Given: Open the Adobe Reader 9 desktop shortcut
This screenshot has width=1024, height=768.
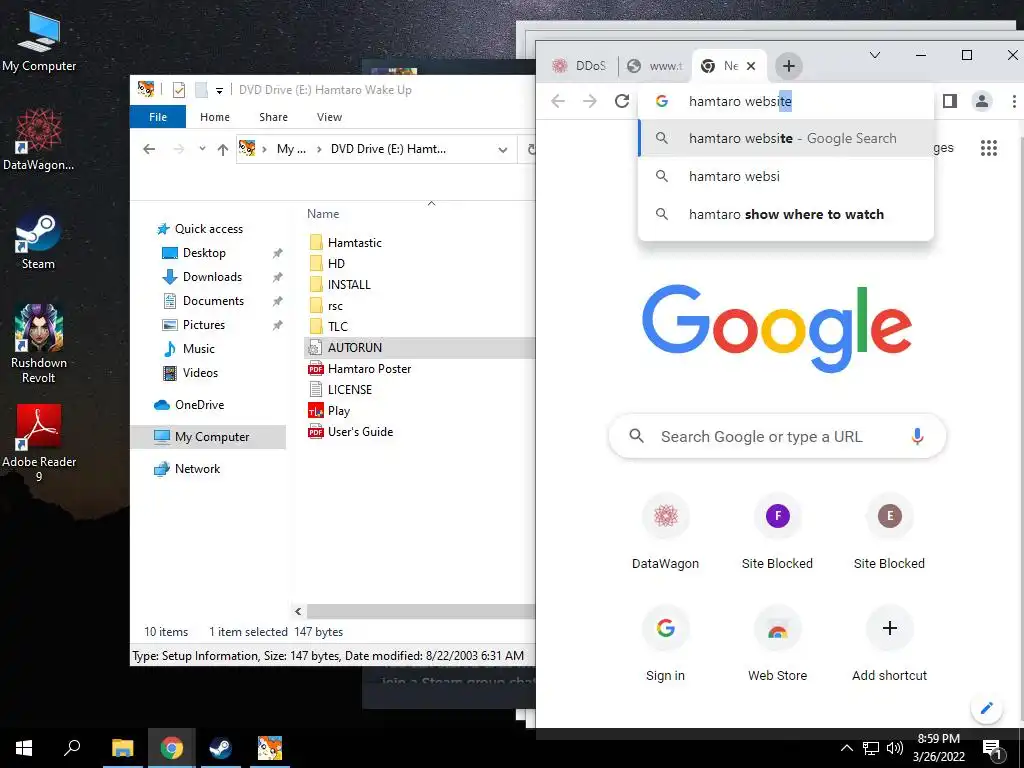Looking at the screenshot, I should (x=39, y=443).
